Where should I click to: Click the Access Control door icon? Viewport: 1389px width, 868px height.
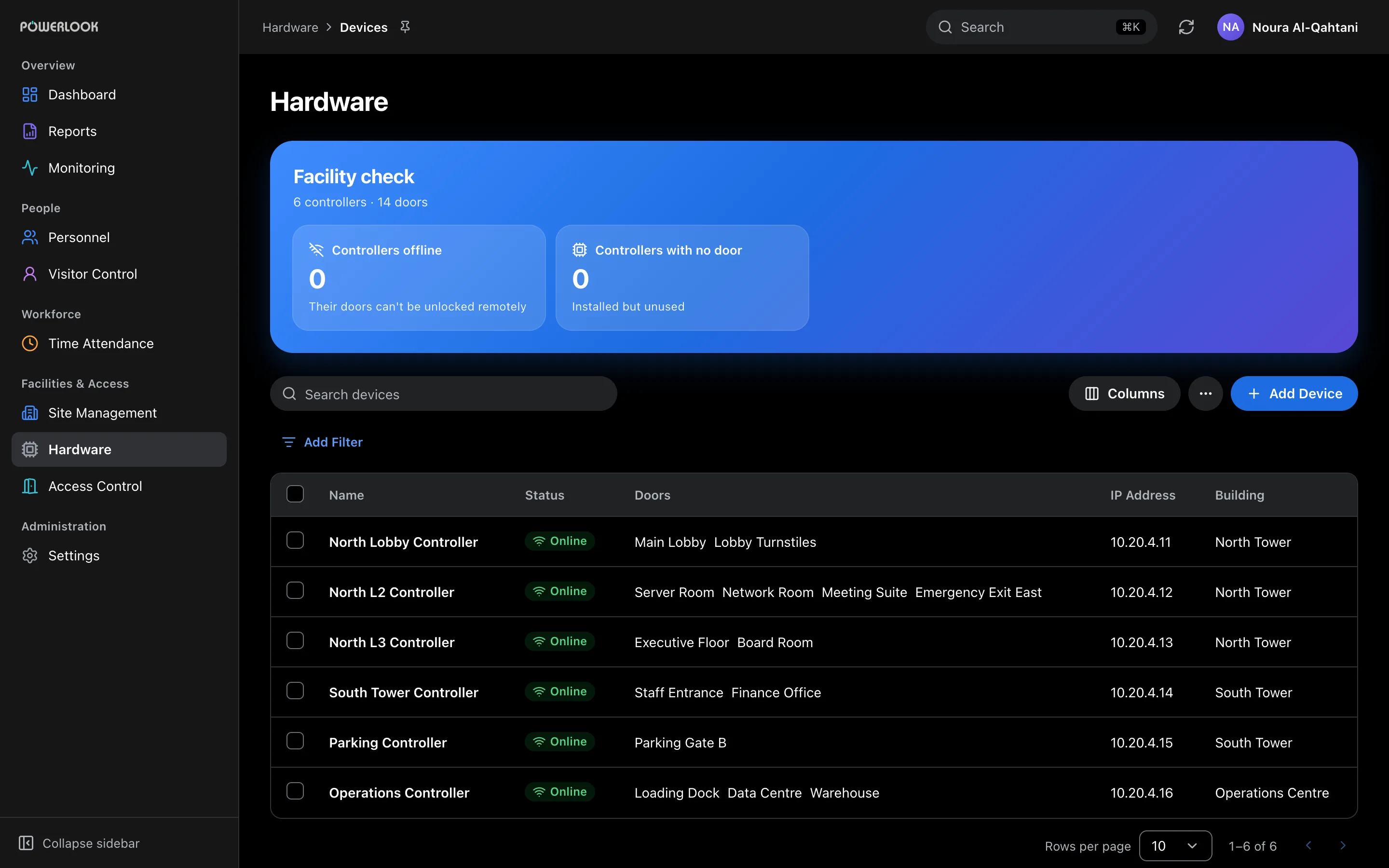30,486
